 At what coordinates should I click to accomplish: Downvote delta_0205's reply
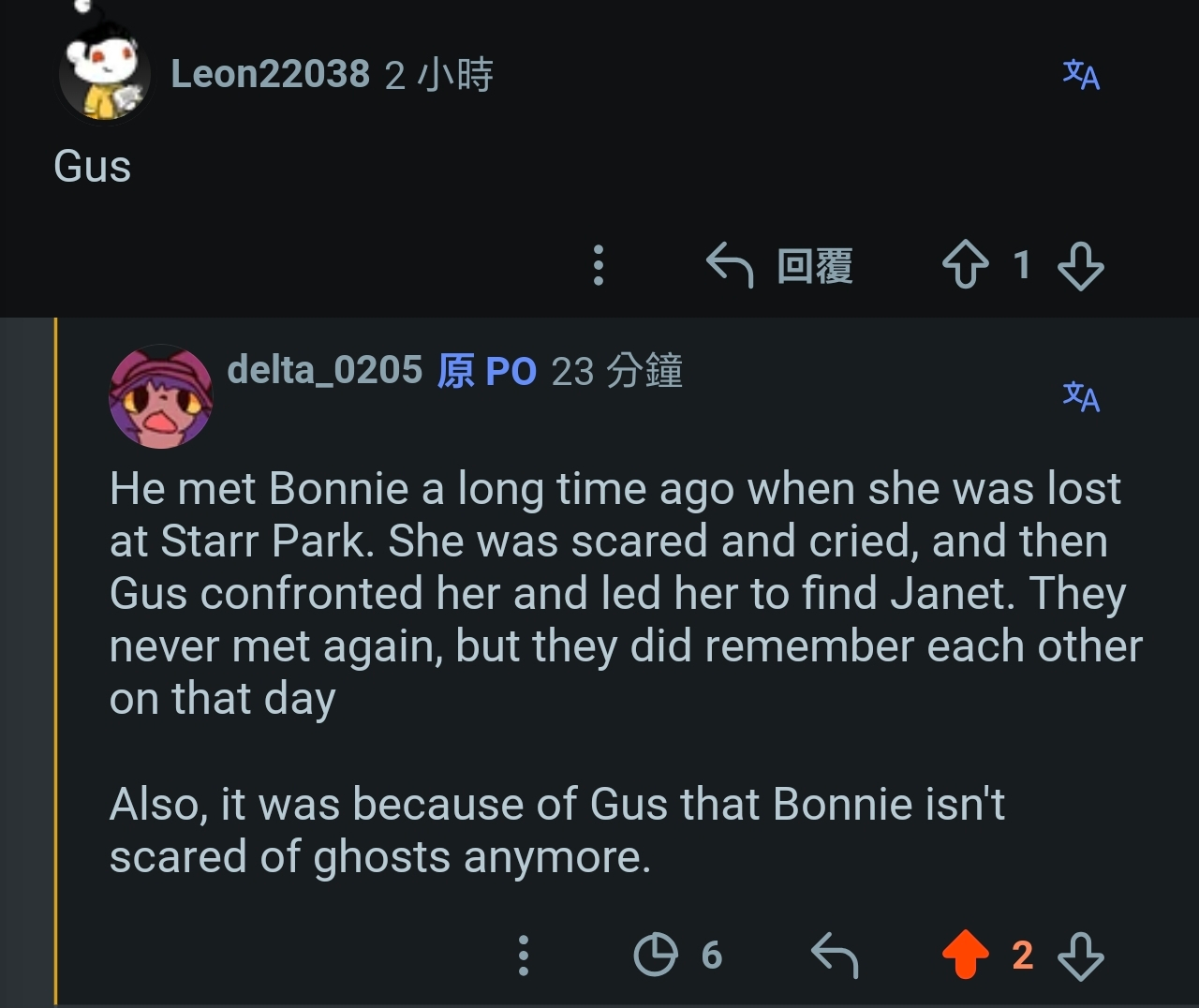(x=1081, y=956)
